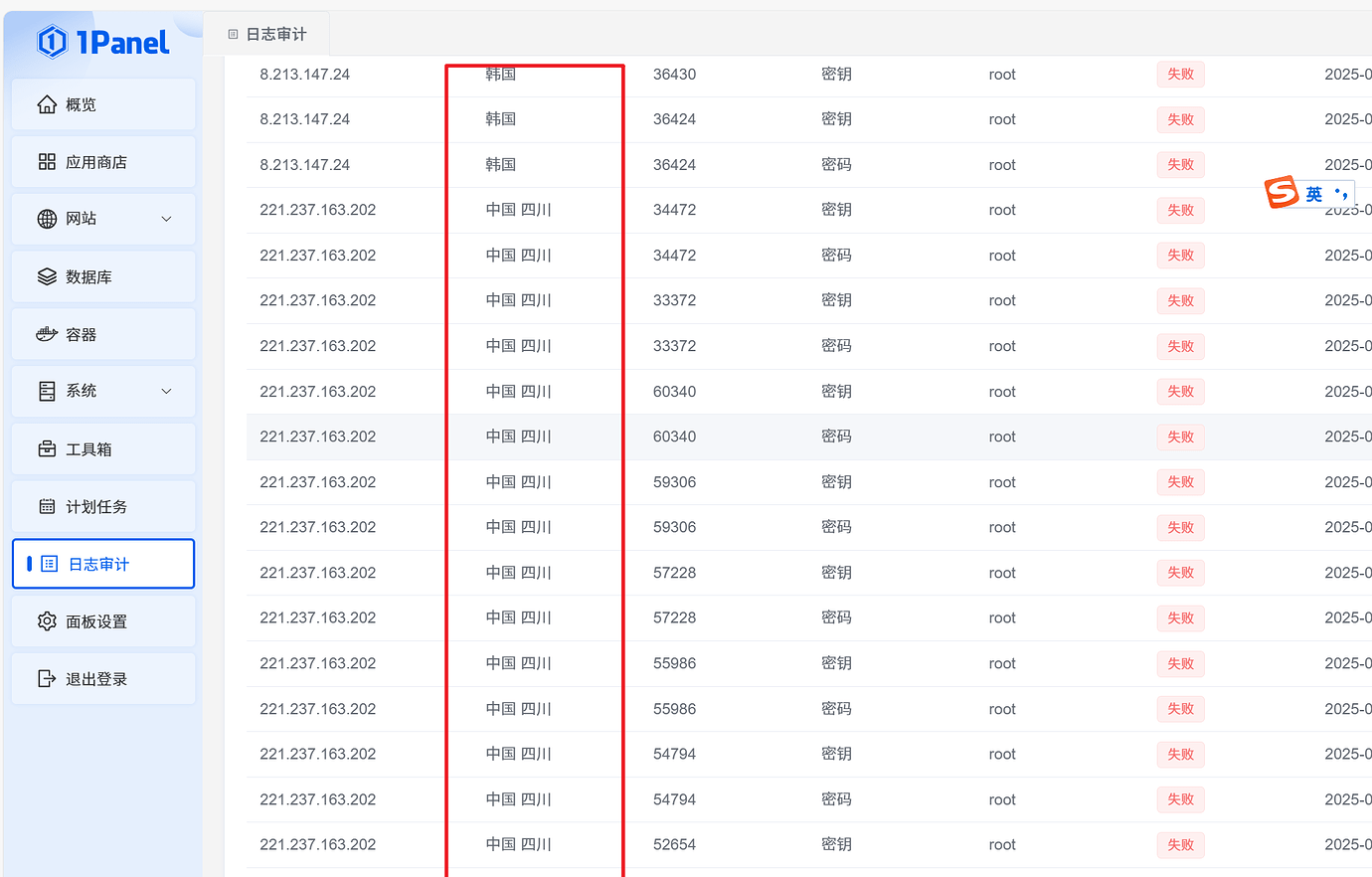Click IP 221.237.163.202 in port 52654 row

(x=318, y=845)
